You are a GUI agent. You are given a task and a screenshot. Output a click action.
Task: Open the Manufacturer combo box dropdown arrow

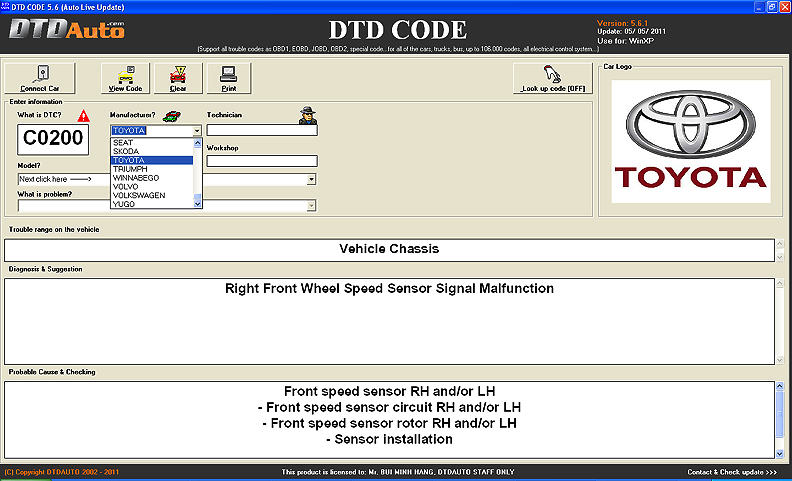pyautogui.click(x=197, y=131)
